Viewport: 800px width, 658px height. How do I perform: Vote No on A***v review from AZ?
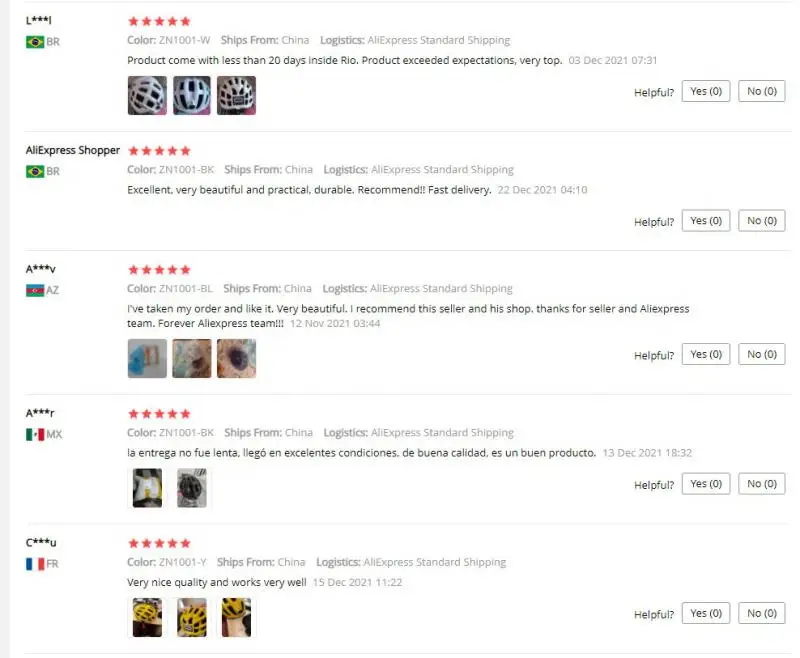coord(762,355)
